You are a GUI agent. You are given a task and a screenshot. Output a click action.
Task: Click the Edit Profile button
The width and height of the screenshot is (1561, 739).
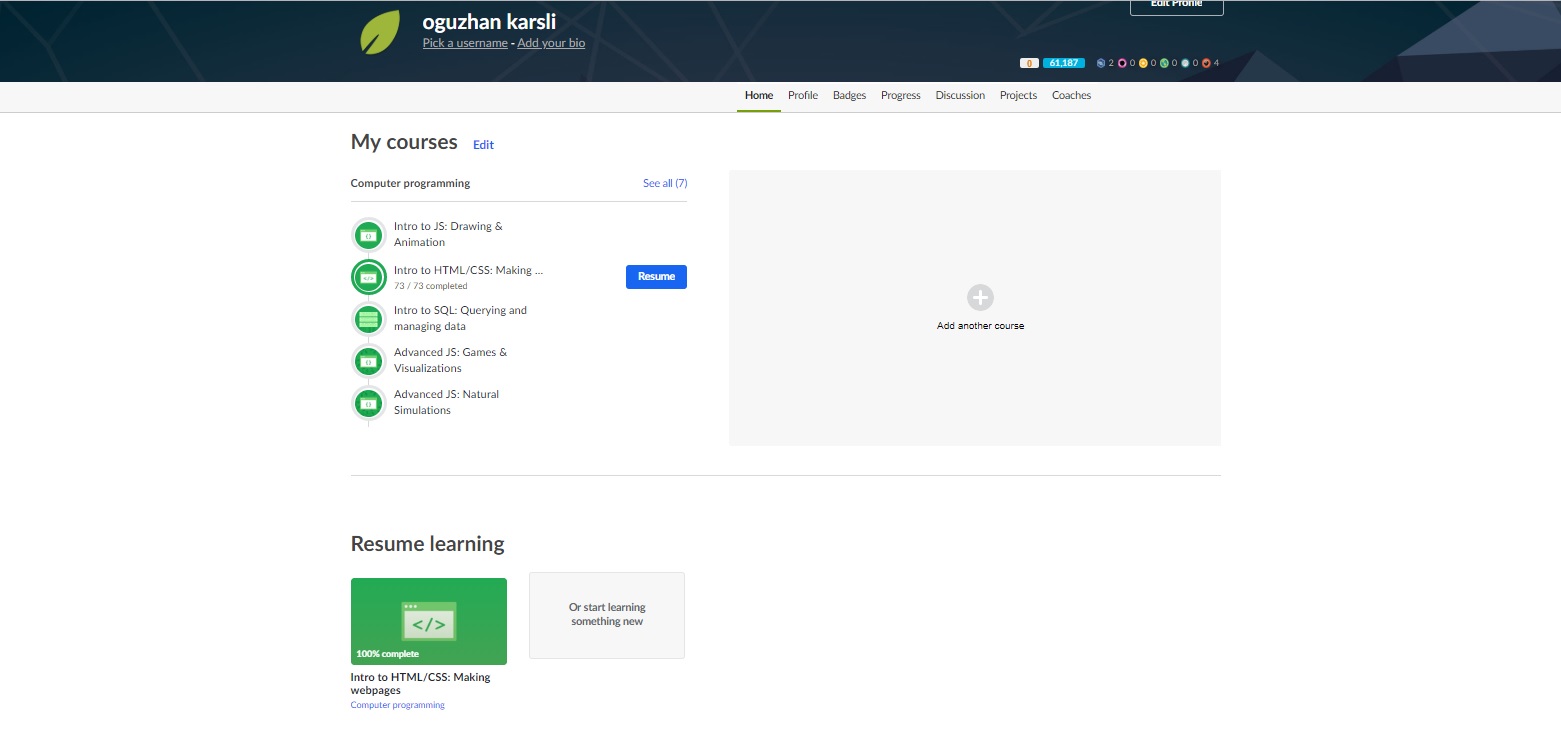[1177, 5]
